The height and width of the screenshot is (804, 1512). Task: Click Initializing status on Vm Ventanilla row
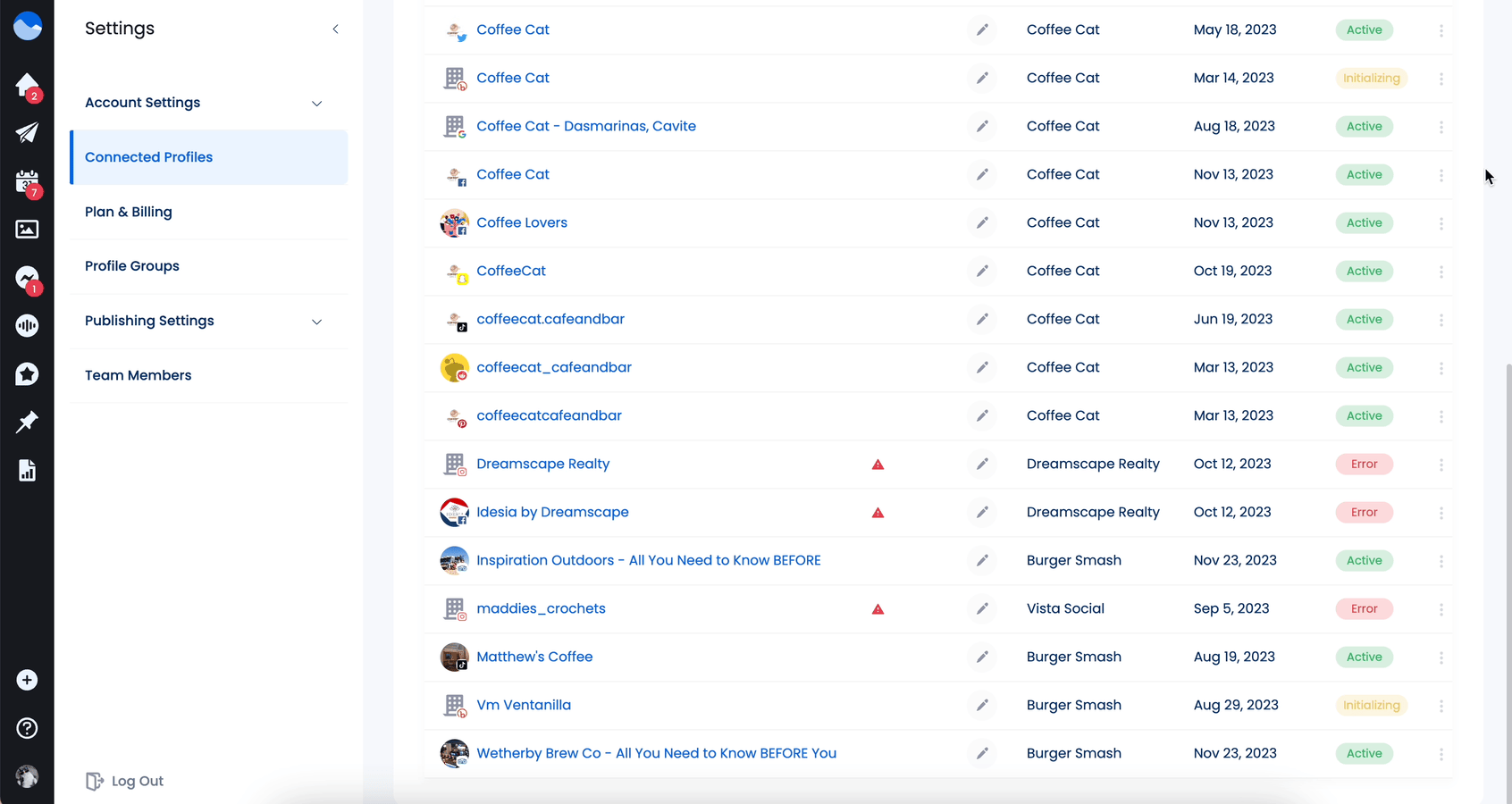tap(1371, 705)
